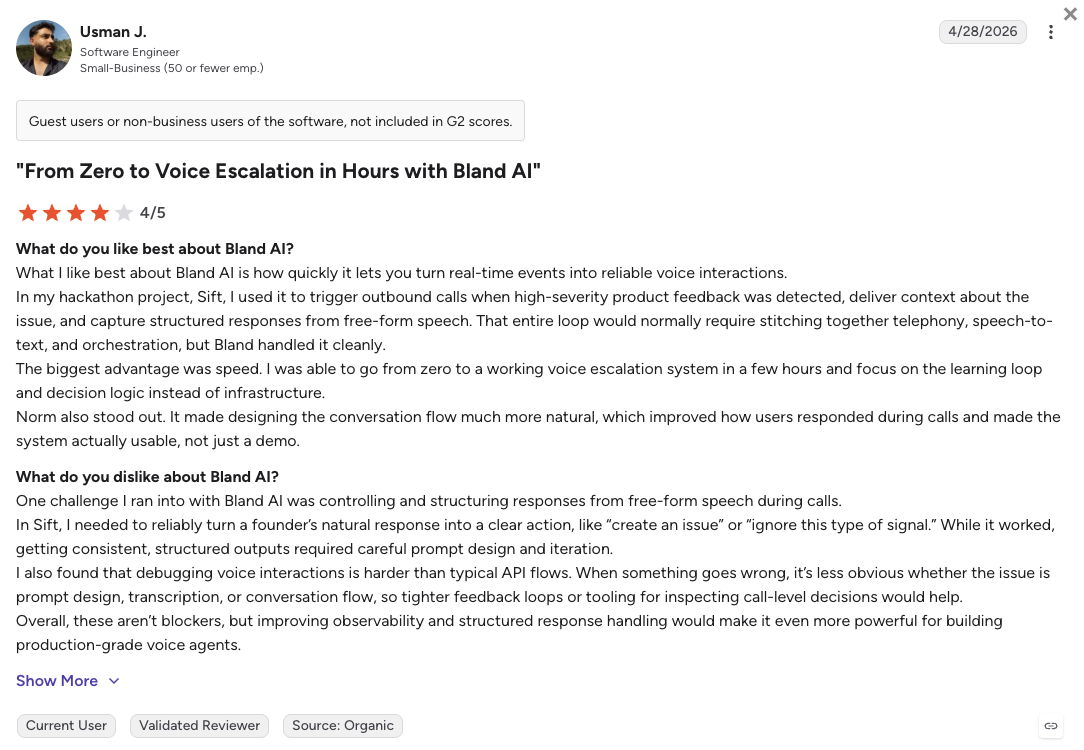Click the fourth rating star

tap(100, 213)
